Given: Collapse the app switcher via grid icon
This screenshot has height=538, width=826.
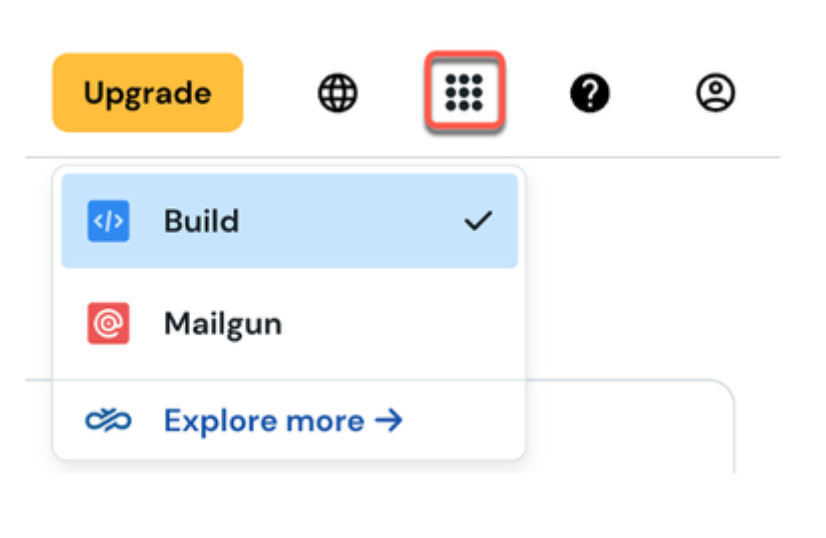Looking at the screenshot, I should tap(464, 93).
